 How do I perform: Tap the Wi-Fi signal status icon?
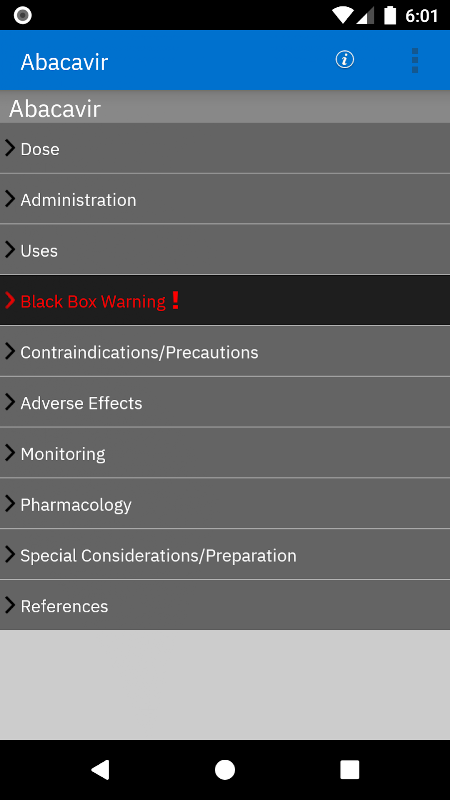pyautogui.click(x=342, y=15)
